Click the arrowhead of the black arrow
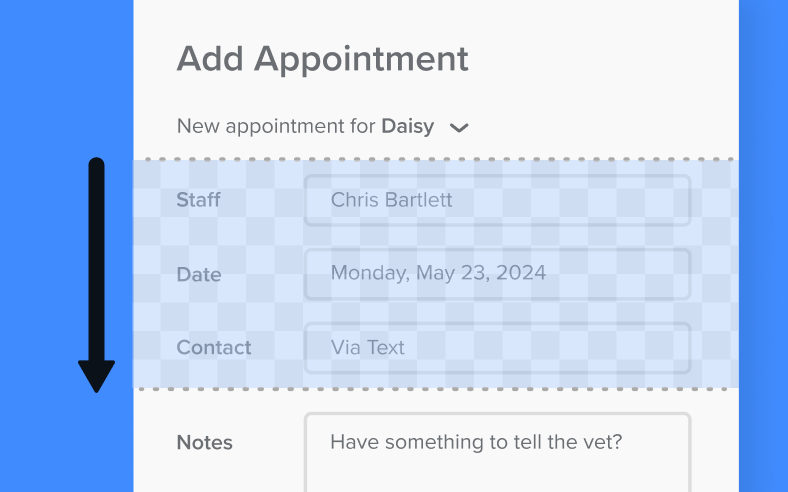788x492 pixels. click(x=97, y=376)
